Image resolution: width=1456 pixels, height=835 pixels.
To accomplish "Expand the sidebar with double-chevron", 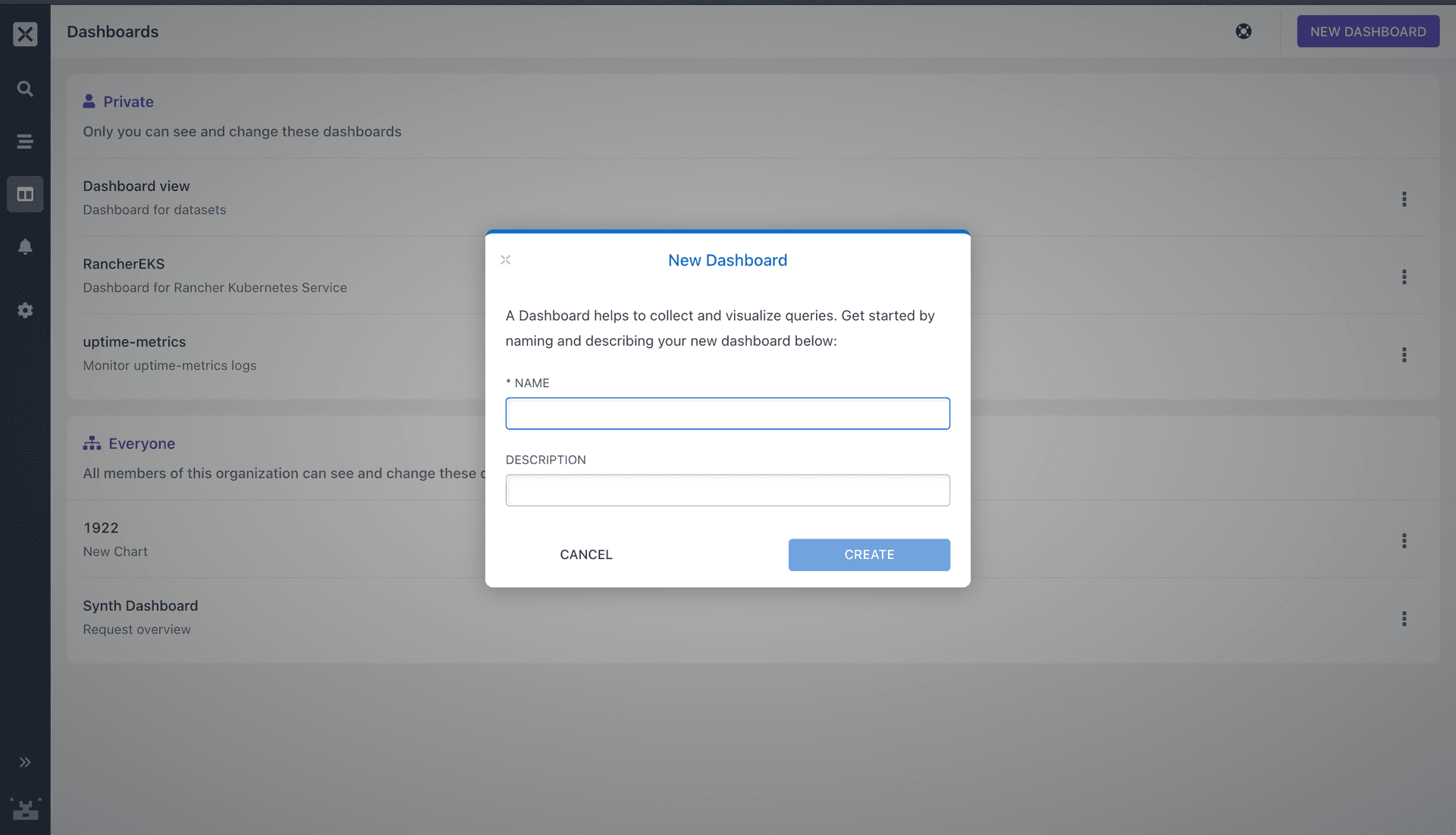I will pyautogui.click(x=25, y=762).
